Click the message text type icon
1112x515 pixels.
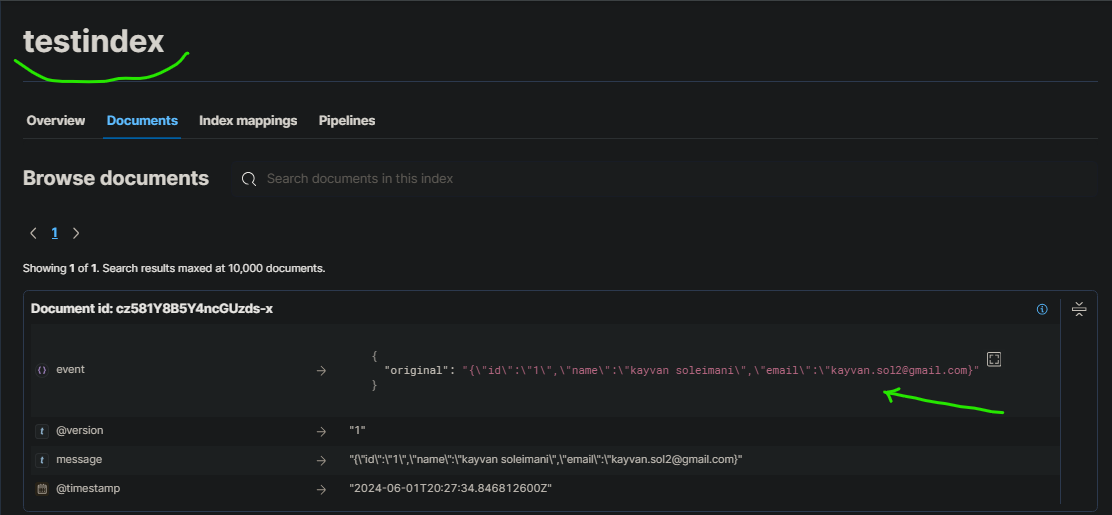[42, 460]
